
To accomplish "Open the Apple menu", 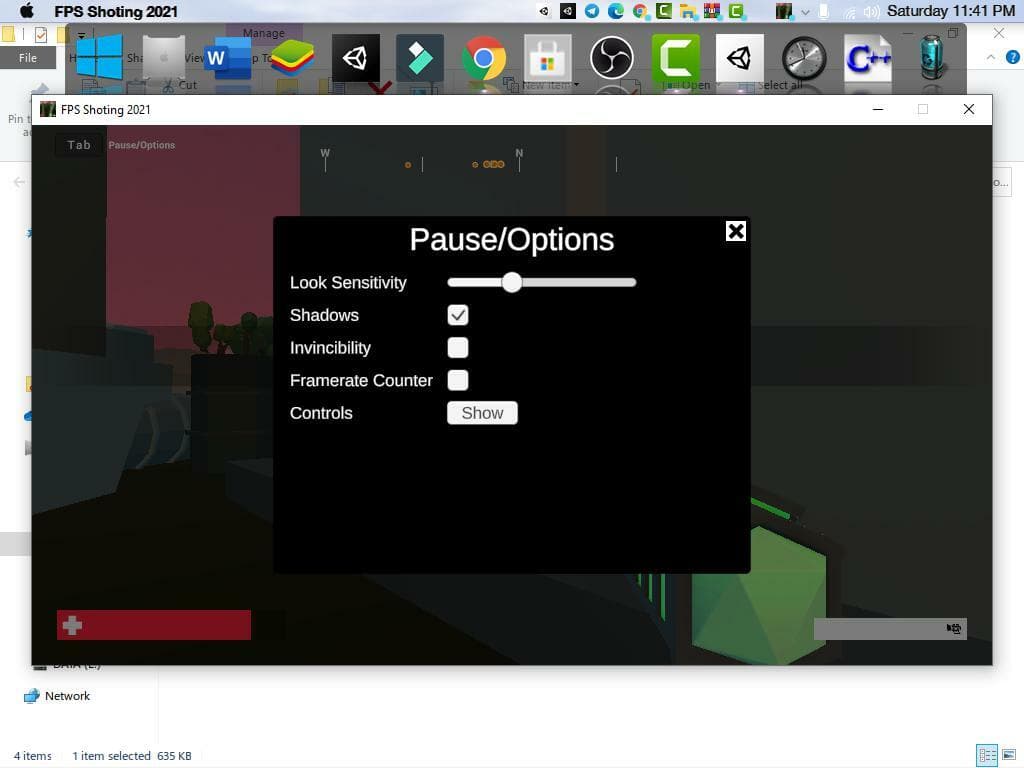I will pos(26,10).
